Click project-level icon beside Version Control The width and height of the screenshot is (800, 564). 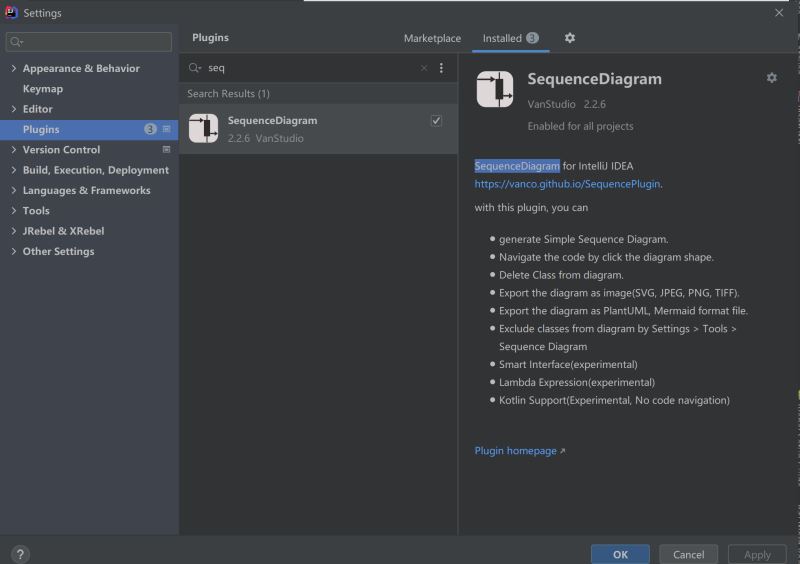pyautogui.click(x=166, y=150)
